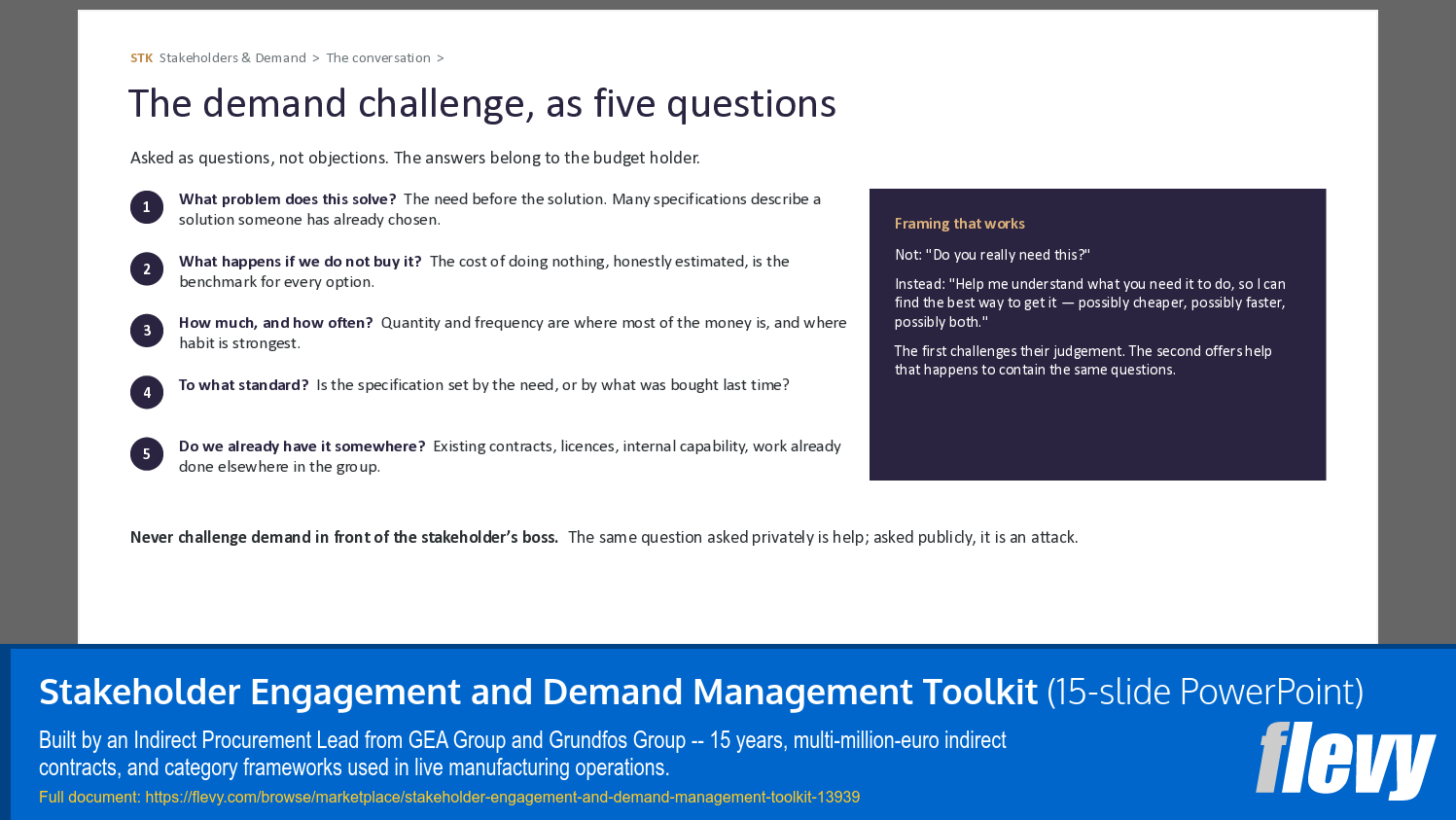Click the 'Framing that works' heading

coord(960,224)
